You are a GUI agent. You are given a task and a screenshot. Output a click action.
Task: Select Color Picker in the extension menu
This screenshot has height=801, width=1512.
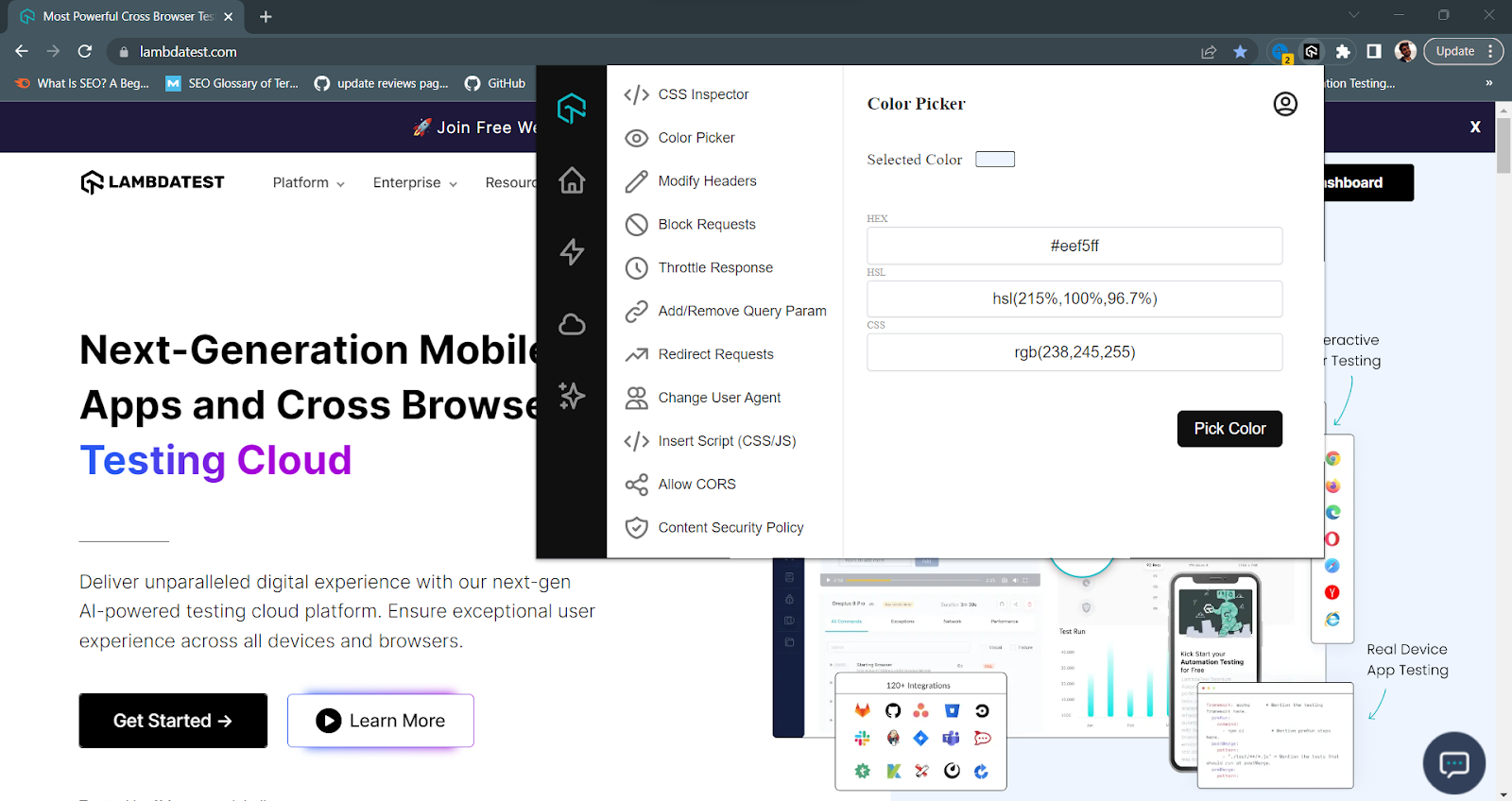point(696,138)
